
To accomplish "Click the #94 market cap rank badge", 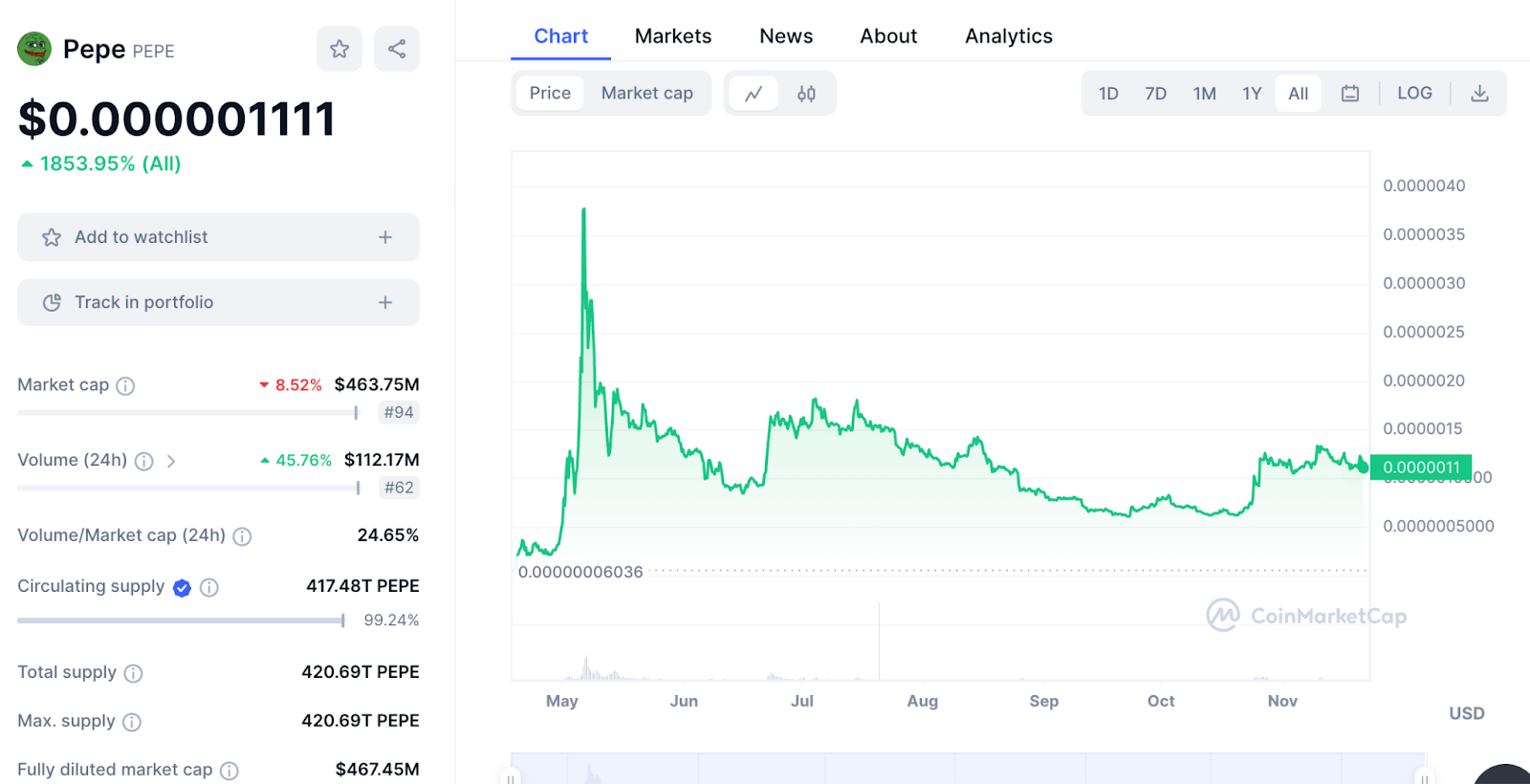I will 399,412.
